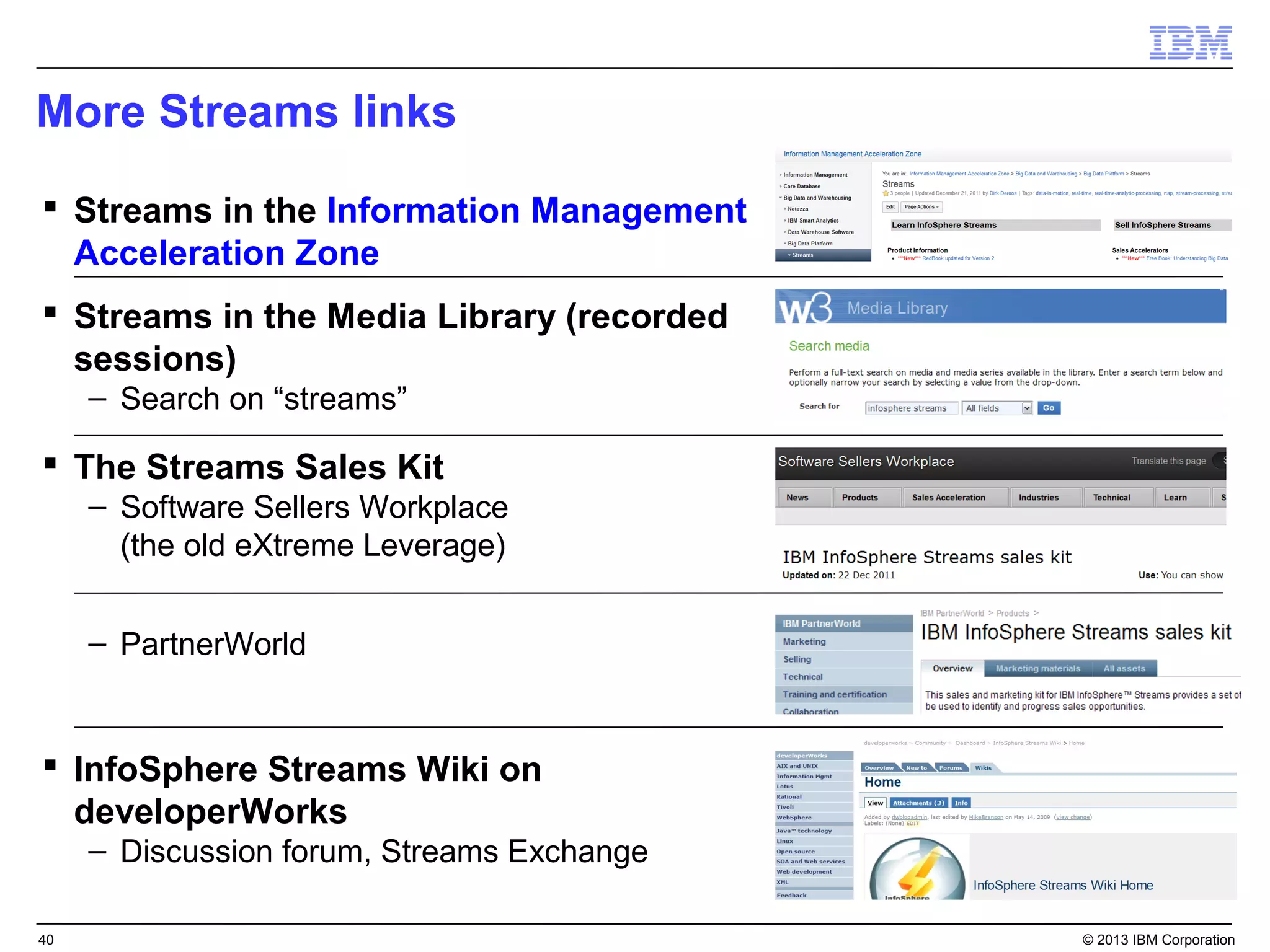
Task: Click Free Book: Understanding Big Data link
Action: coord(1186,258)
